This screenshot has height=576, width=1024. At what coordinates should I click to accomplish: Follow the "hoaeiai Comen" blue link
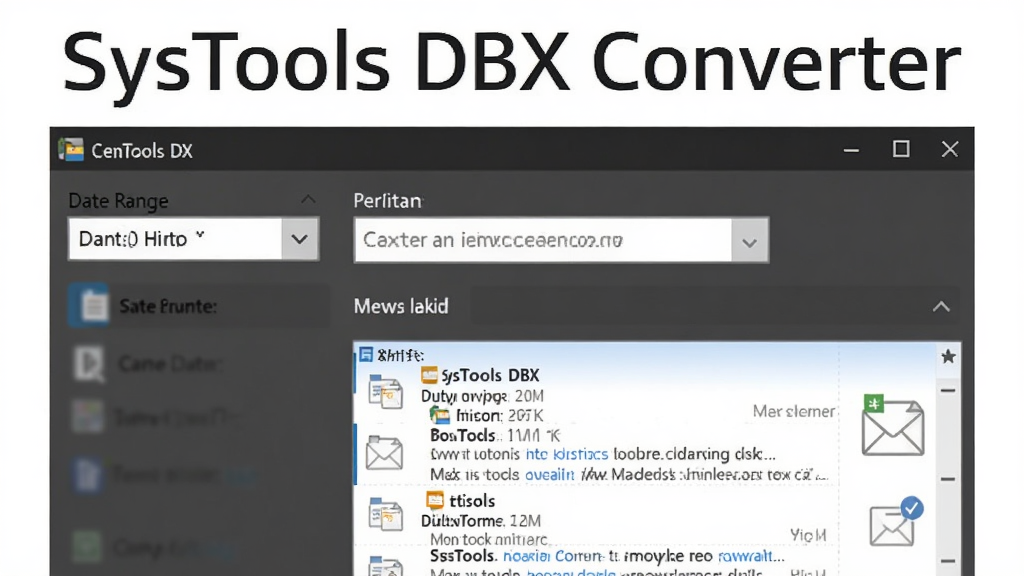click(x=552, y=556)
